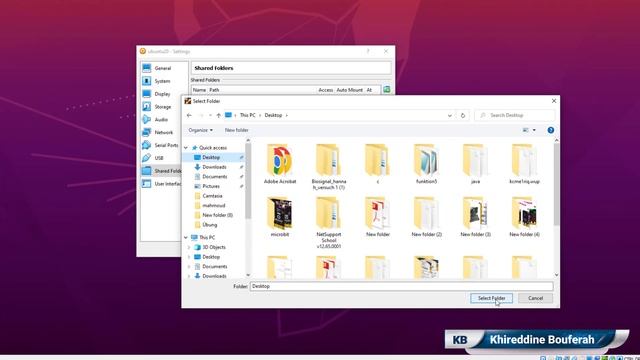The height and width of the screenshot is (360, 640).
Task: Select the folder named c
Action: pos(378,164)
